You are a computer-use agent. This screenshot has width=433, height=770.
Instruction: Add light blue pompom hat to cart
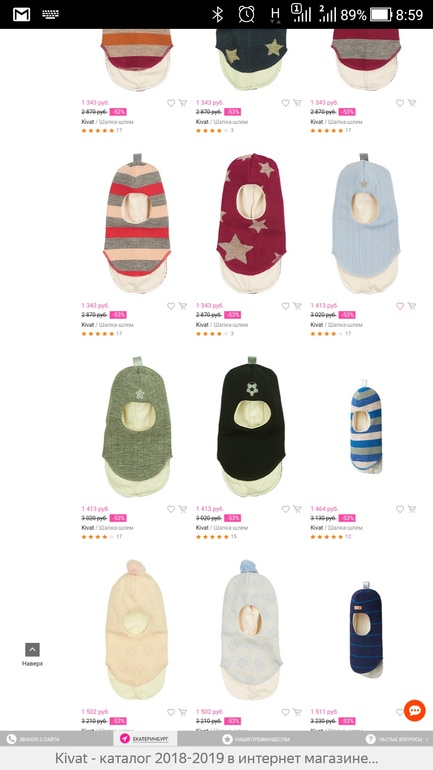(297, 712)
